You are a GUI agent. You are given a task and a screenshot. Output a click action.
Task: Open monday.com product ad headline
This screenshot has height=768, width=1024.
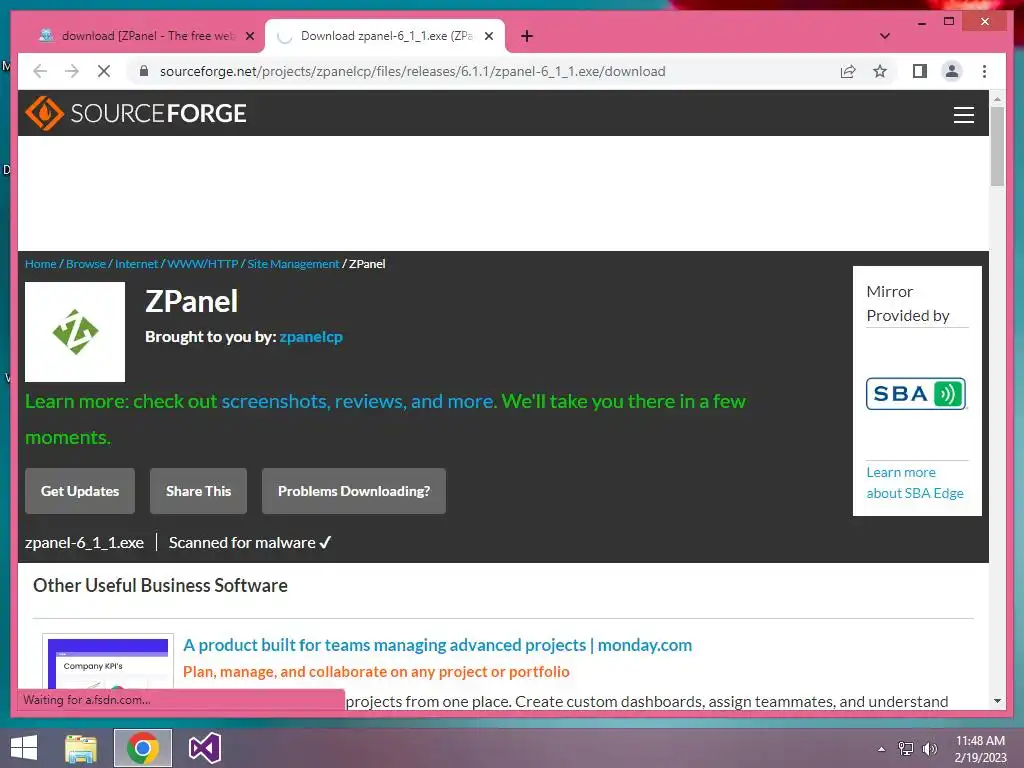438,645
